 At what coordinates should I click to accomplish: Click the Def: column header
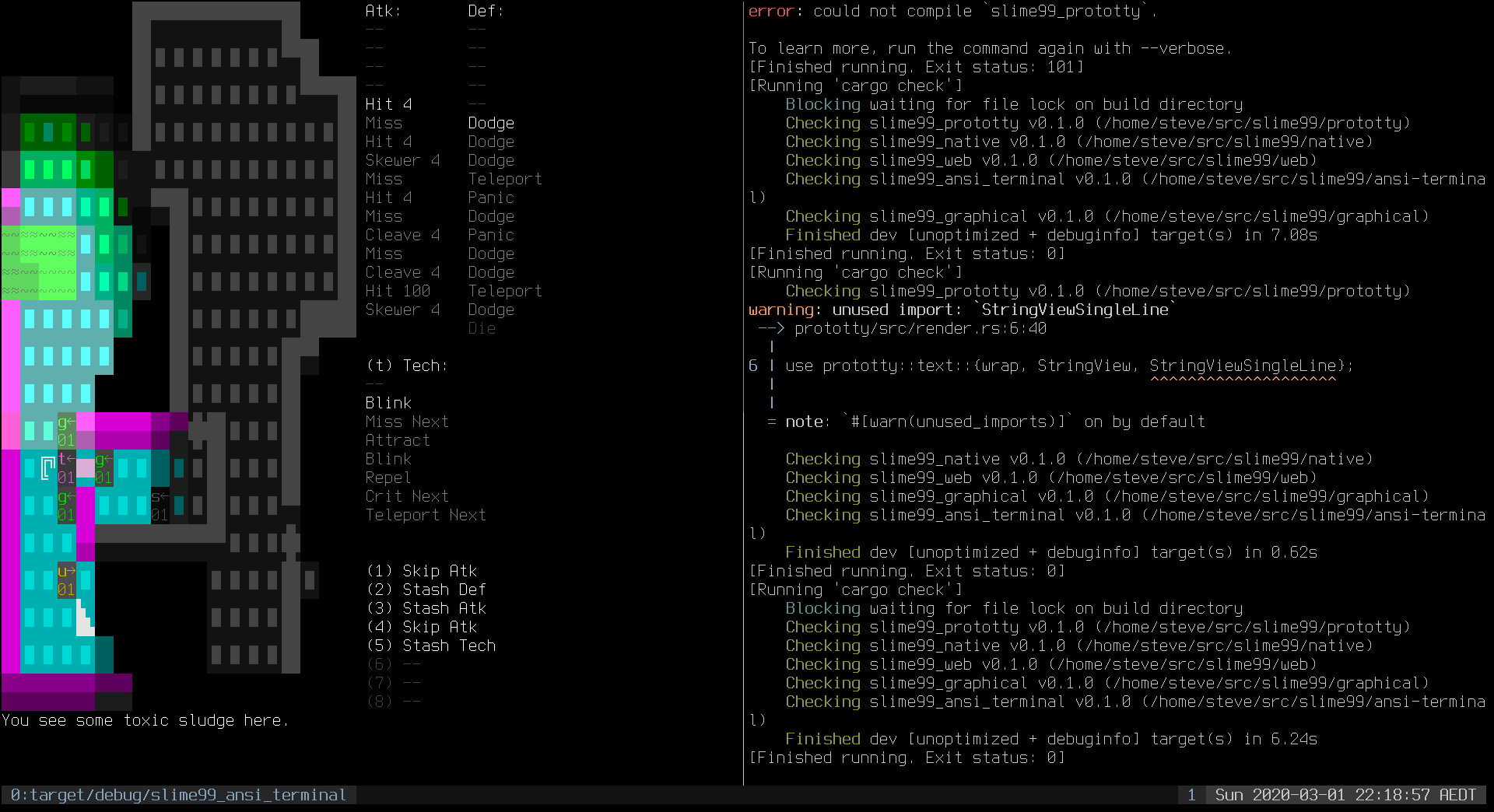484,11
